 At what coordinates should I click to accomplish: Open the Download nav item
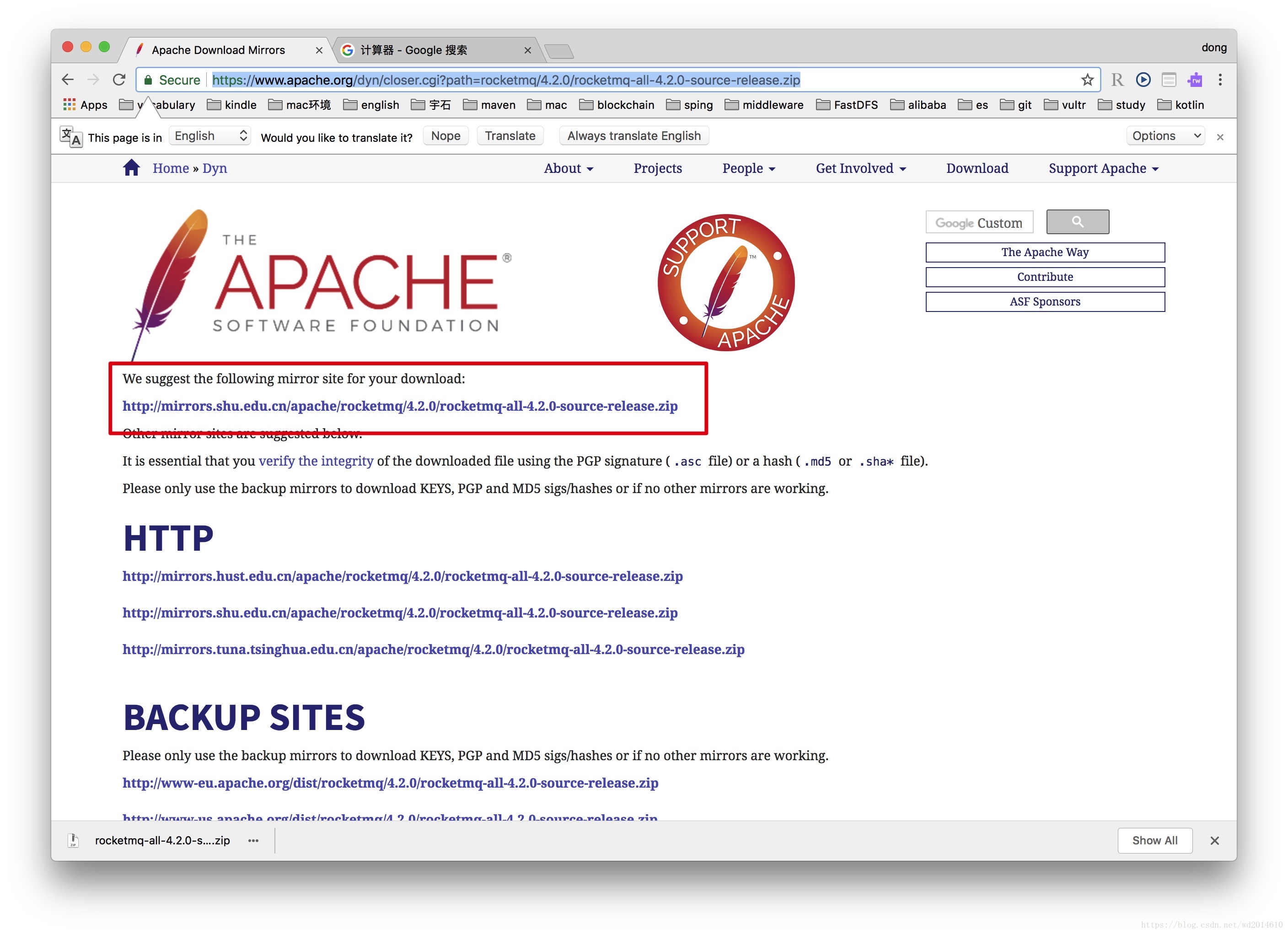(x=977, y=168)
